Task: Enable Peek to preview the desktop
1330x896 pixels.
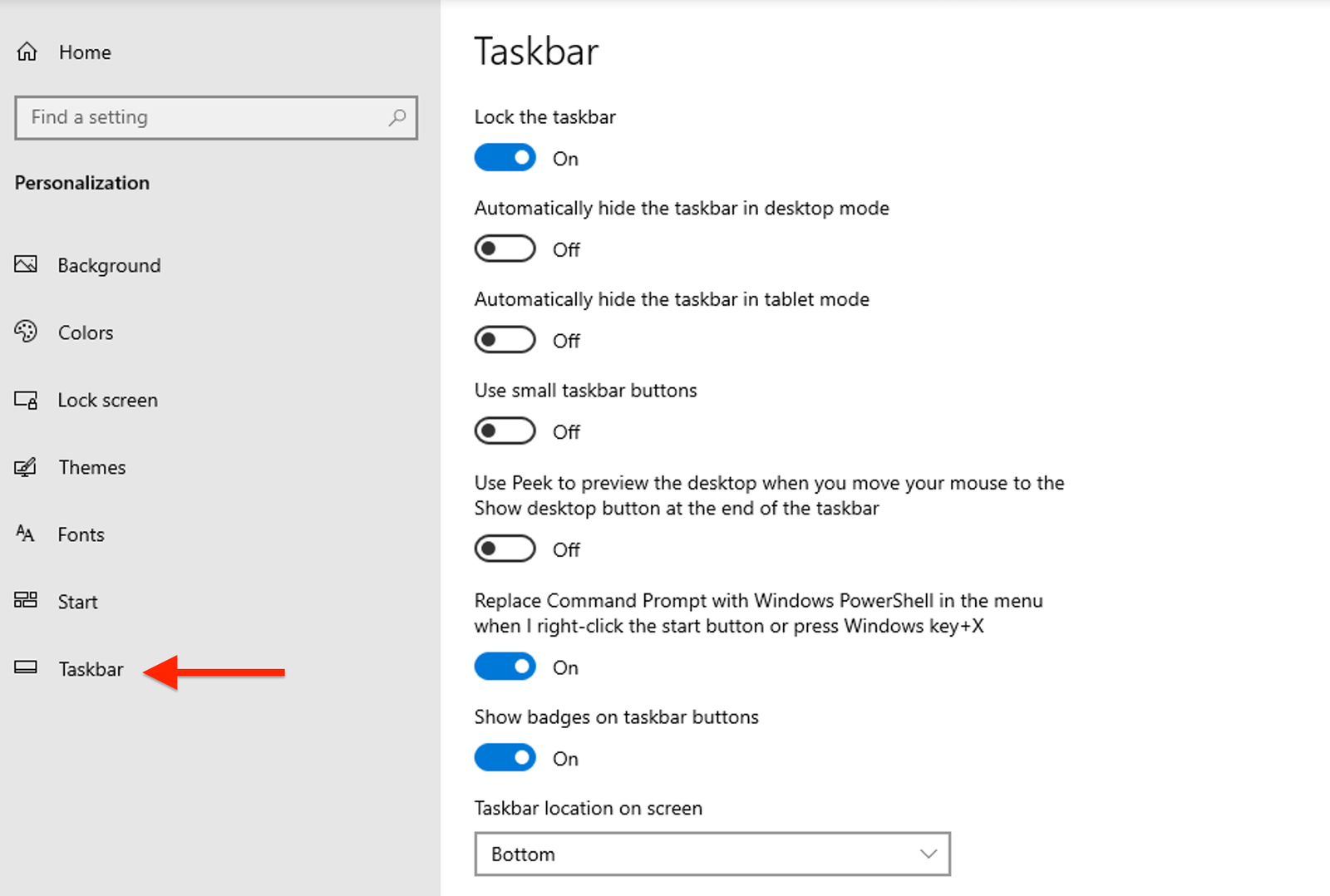Action: click(505, 548)
